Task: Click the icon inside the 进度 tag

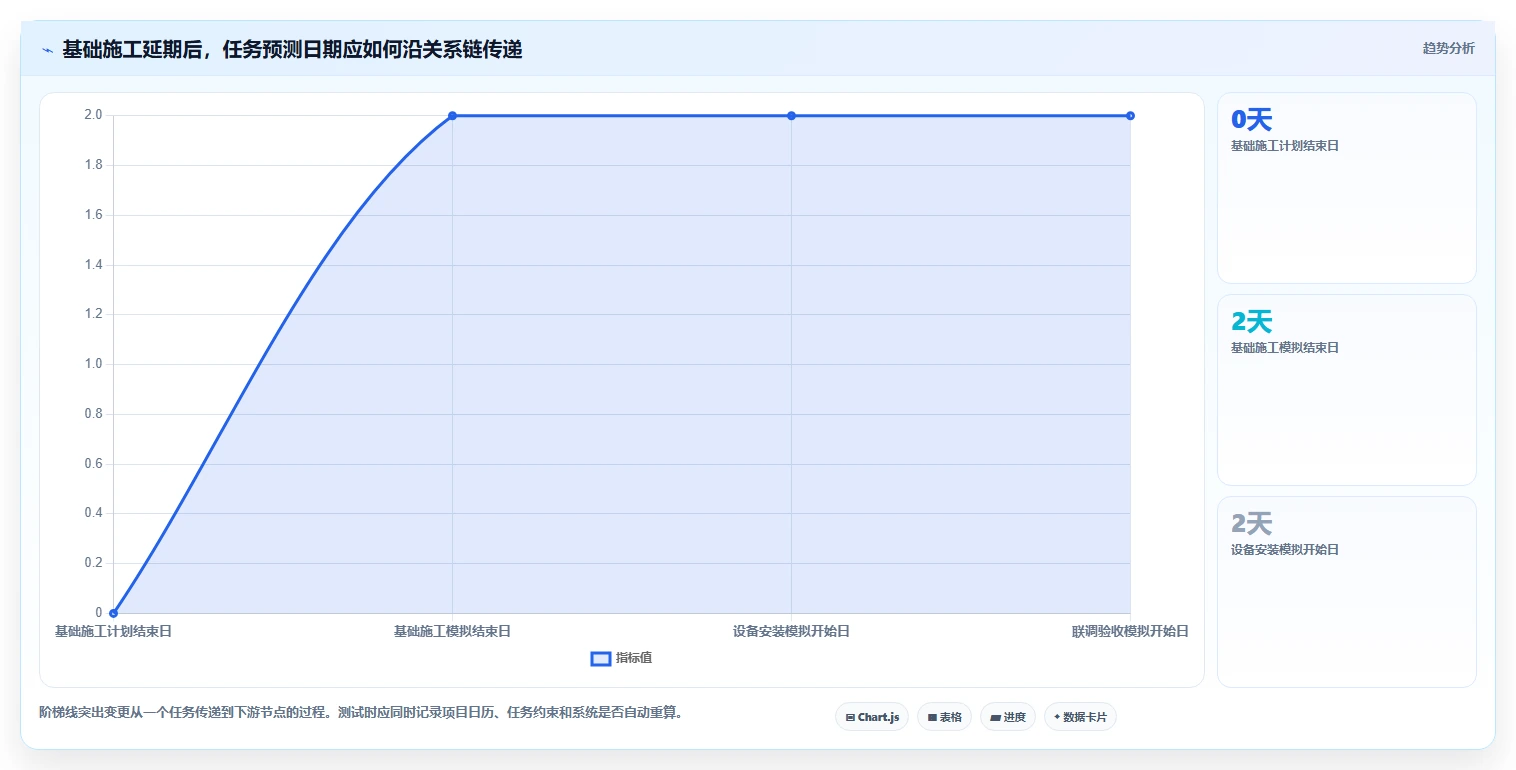Action: (x=996, y=717)
